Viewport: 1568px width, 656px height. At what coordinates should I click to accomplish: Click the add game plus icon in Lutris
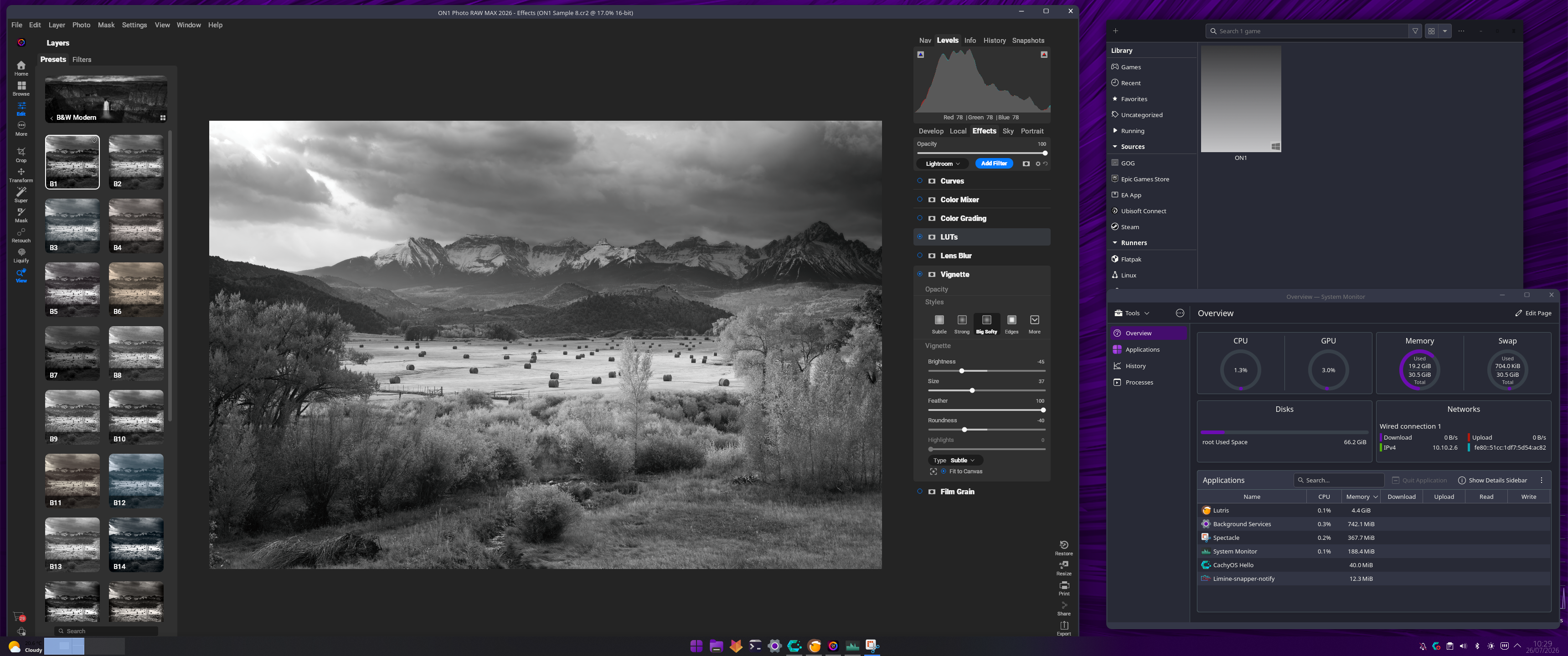[1115, 31]
